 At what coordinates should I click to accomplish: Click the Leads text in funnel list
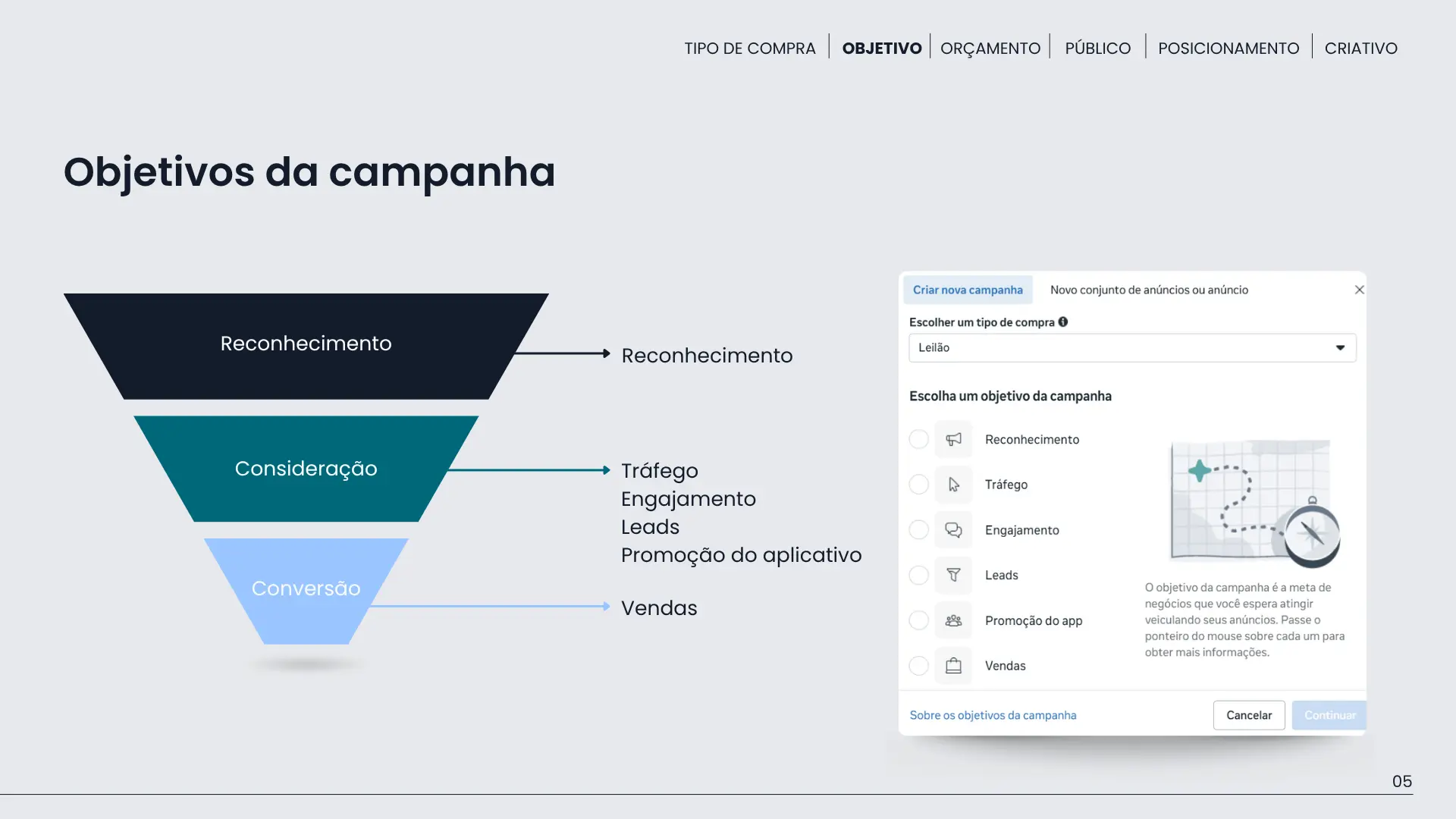650,526
